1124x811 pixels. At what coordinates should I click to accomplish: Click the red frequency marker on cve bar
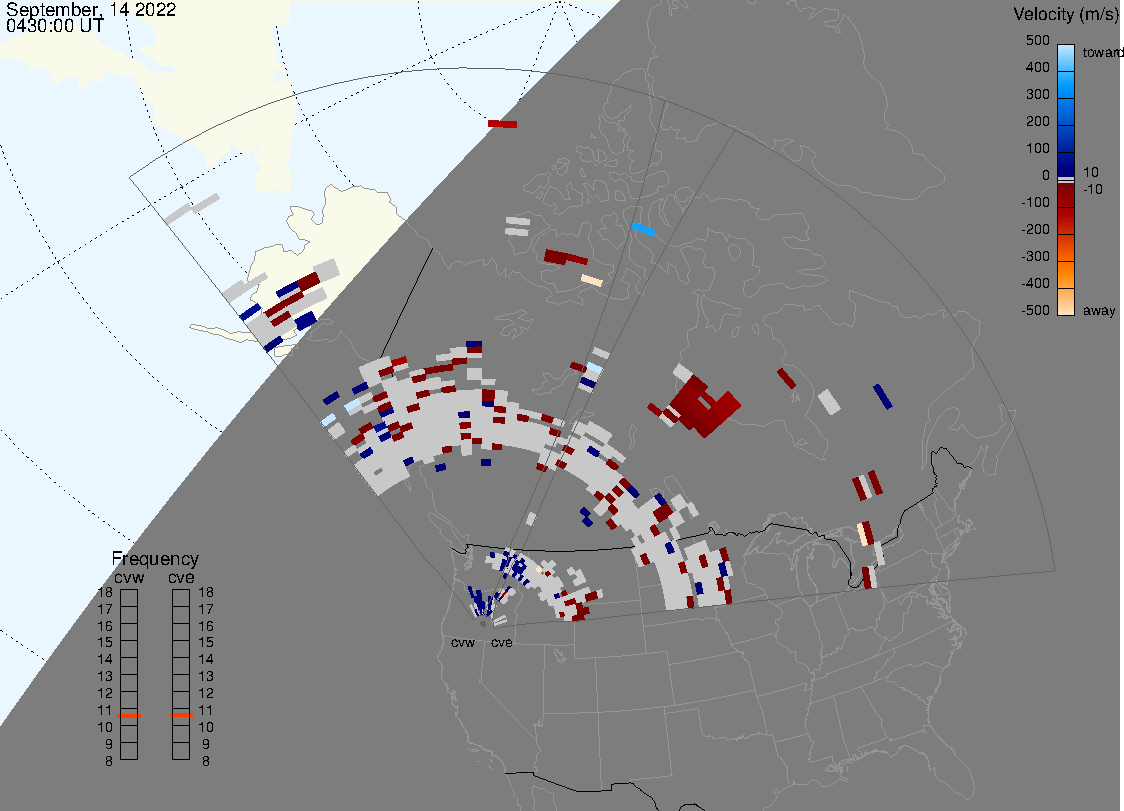pyautogui.click(x=181, y=715)
